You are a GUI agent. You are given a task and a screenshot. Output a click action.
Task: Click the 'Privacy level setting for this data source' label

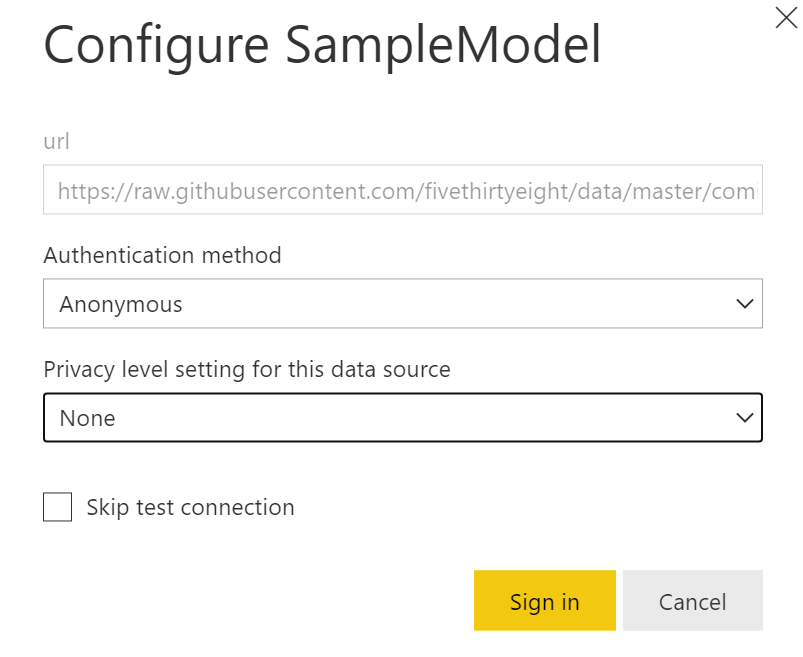(247, 369)
